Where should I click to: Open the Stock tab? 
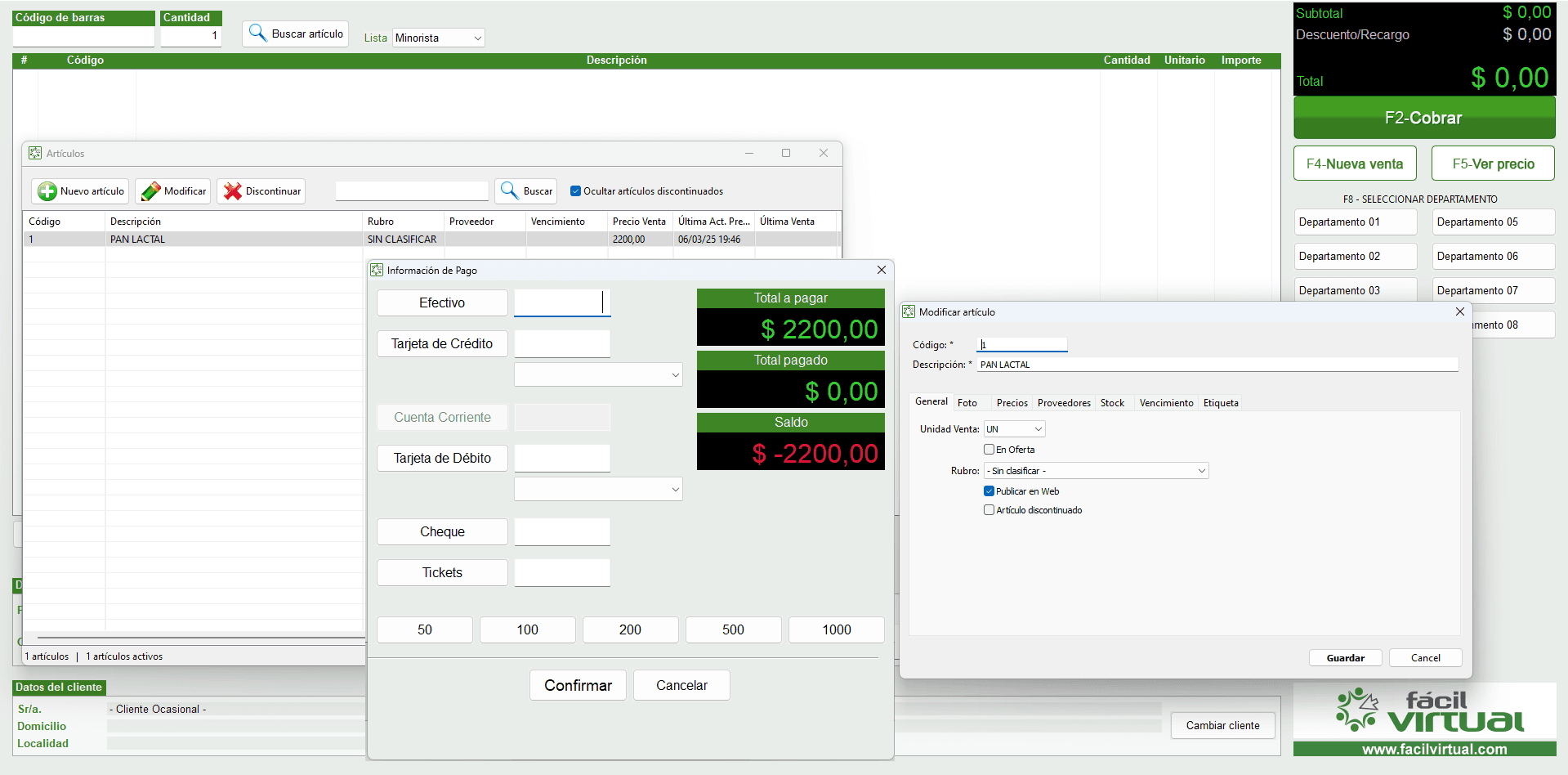coord(1111,403)
